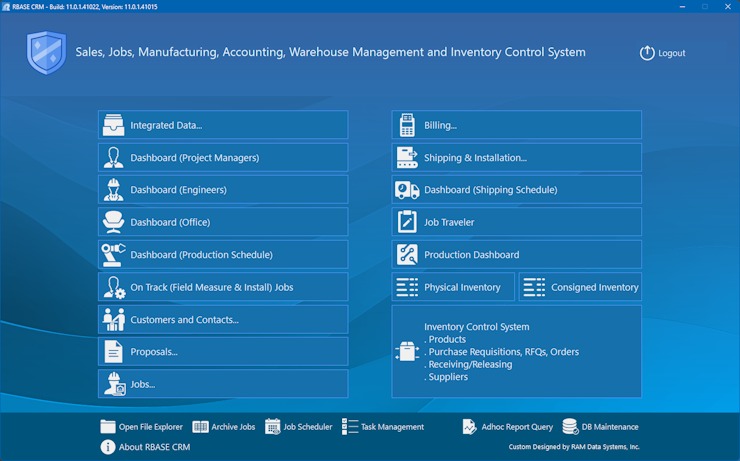740x461 pixels.
Task: Click the Office dashboard chair icon
Action: pos(113,222)
